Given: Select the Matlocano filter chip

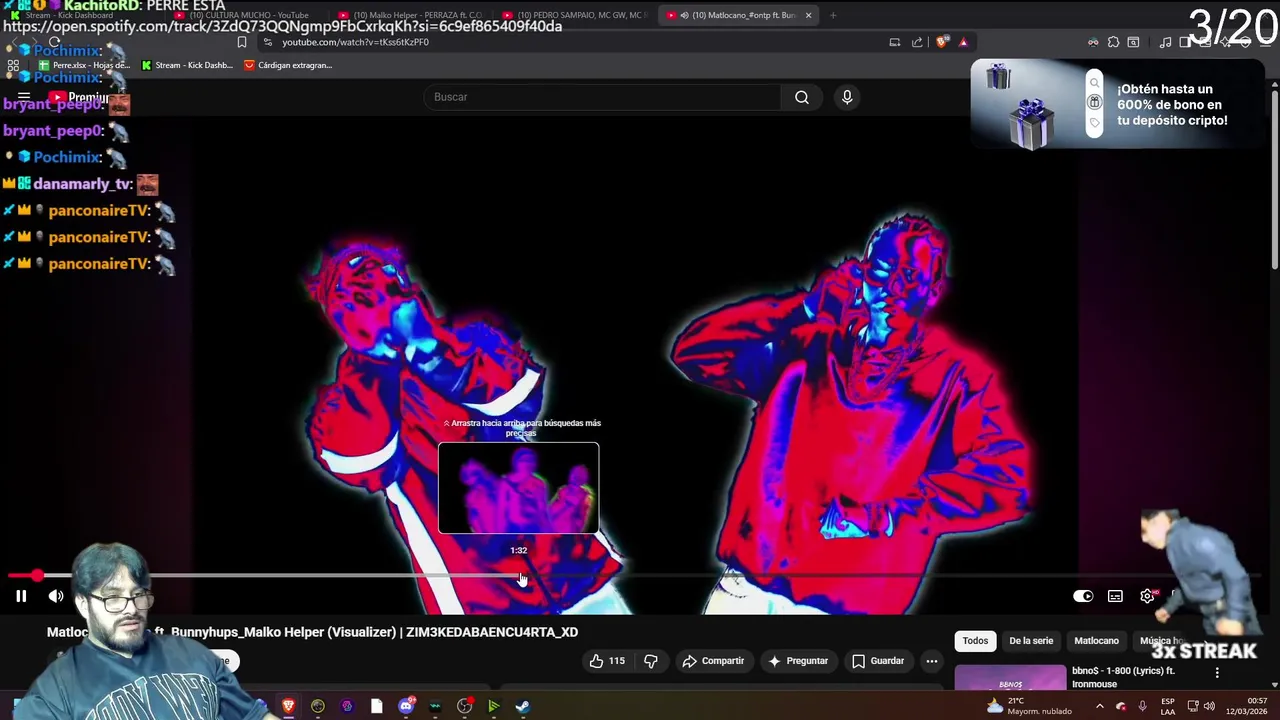Looking at the screenshot, I should click(1096, 641).
